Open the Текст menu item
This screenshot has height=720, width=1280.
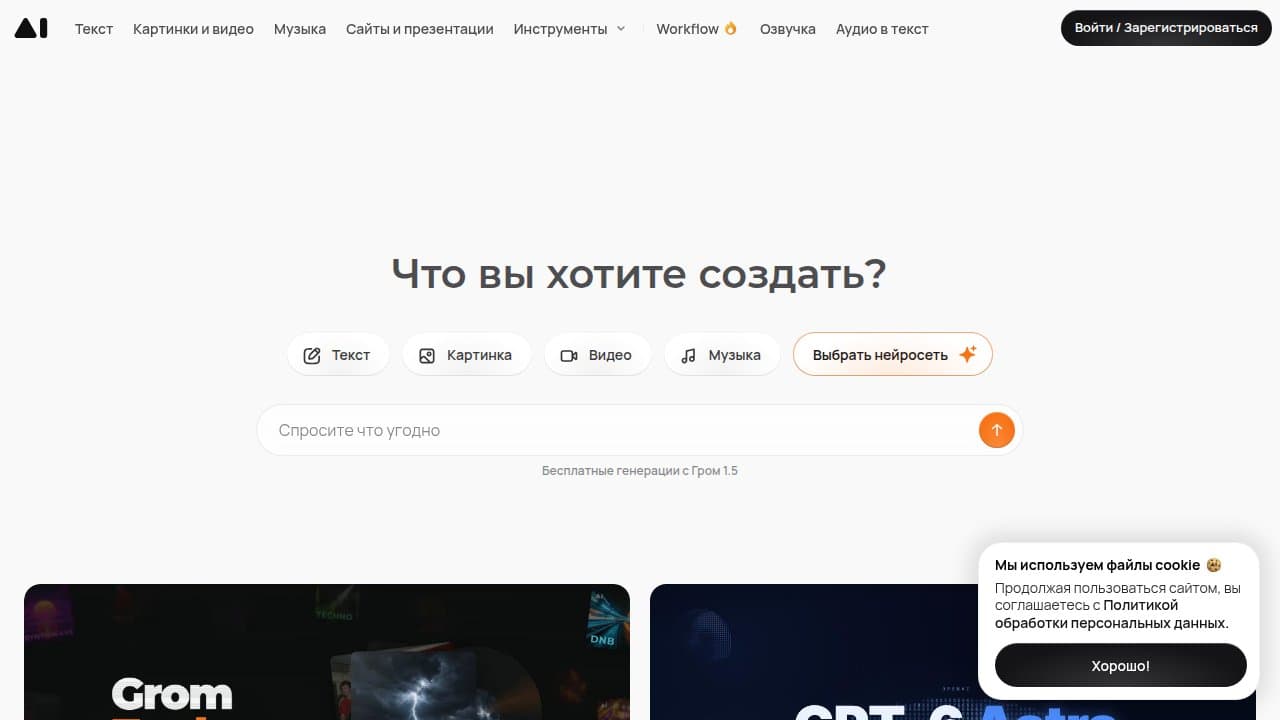[x=94, y=29]
